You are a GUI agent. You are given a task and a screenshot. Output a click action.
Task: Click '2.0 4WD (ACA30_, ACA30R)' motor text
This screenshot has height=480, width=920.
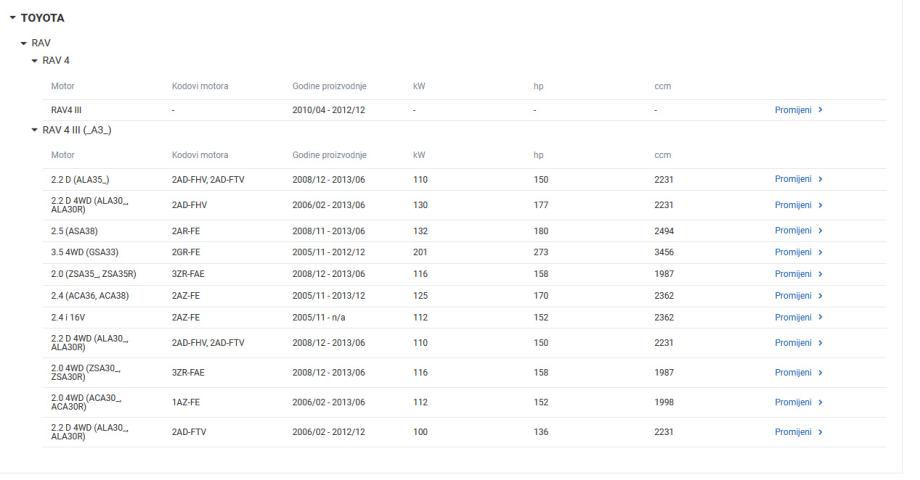tap(86, 403)
